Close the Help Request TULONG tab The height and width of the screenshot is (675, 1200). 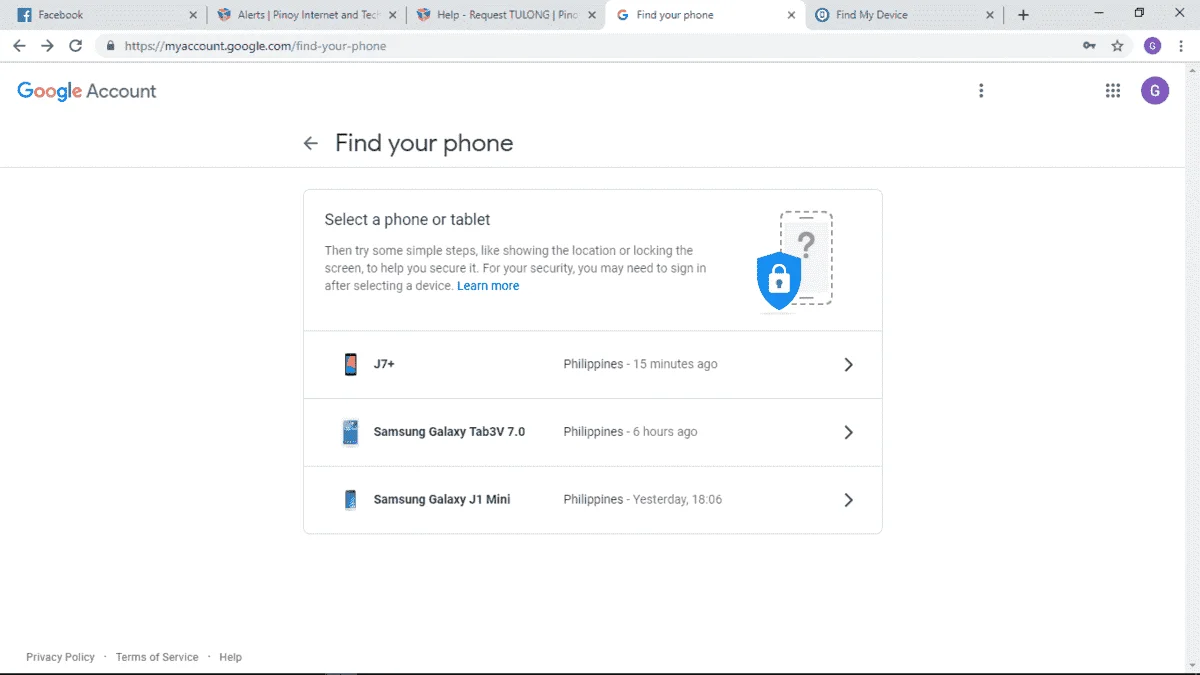click(x=592, y=15)
